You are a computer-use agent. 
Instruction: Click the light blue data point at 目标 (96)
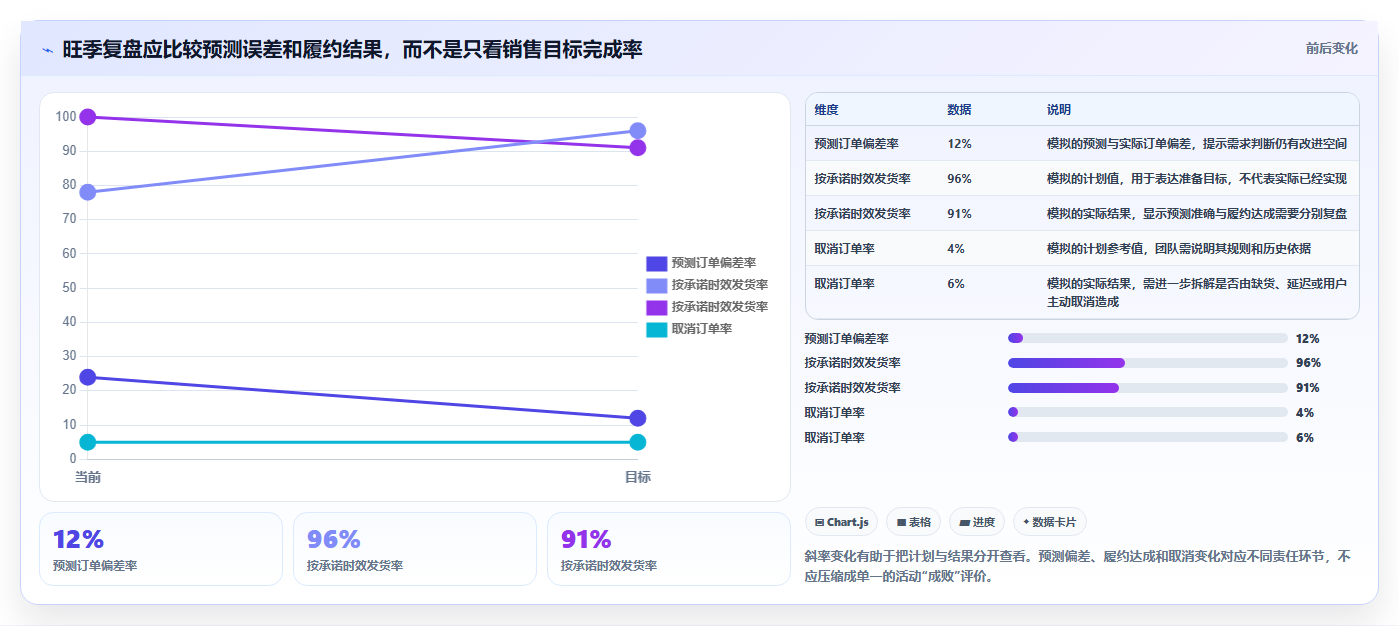[x=638, y=131]
